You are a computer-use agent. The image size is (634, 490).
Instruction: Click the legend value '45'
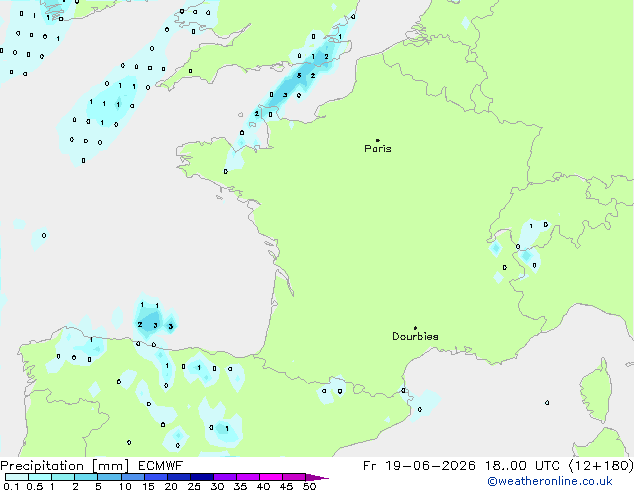click(286, 486)
